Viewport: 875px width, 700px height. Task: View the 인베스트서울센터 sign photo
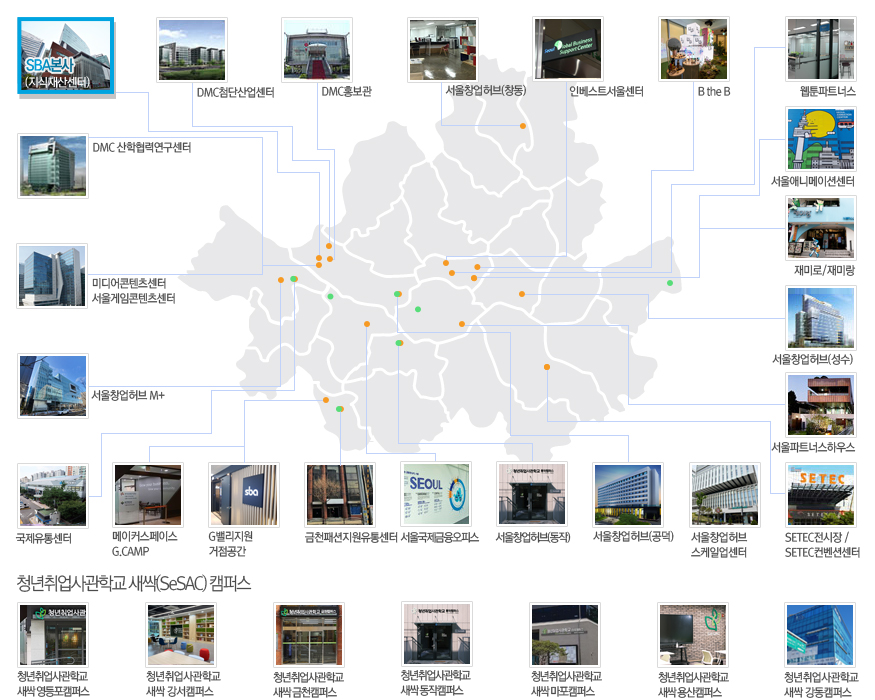(568, 49)
